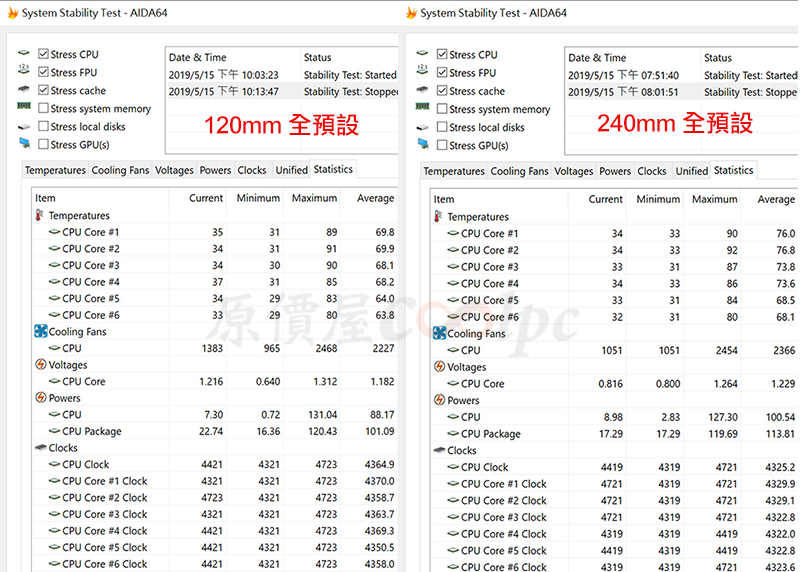
Task: Click chip icon beside Clocks in left window
Action: [41, 447]
